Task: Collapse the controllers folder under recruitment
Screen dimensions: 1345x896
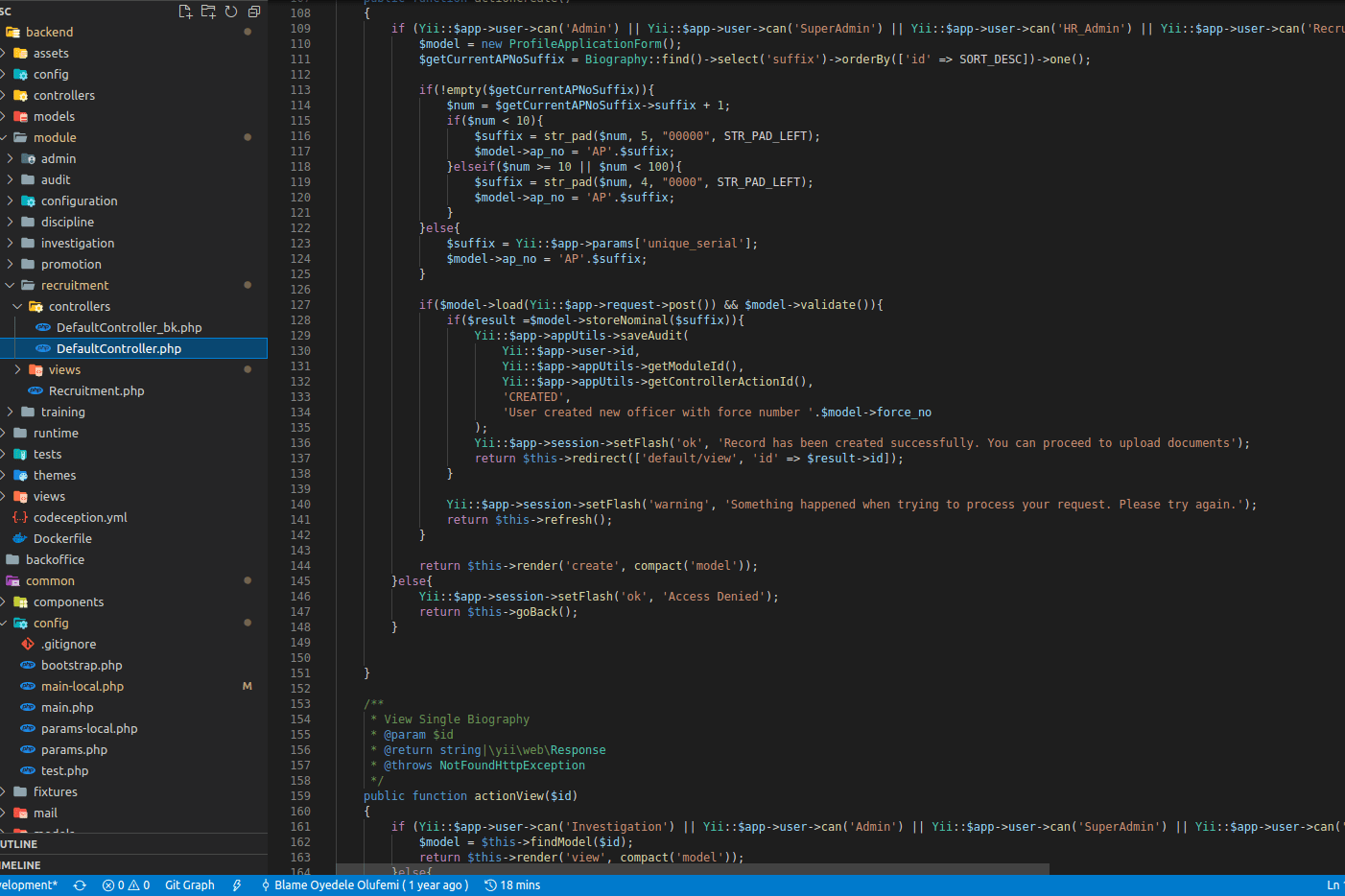Action: coord(17,306)
